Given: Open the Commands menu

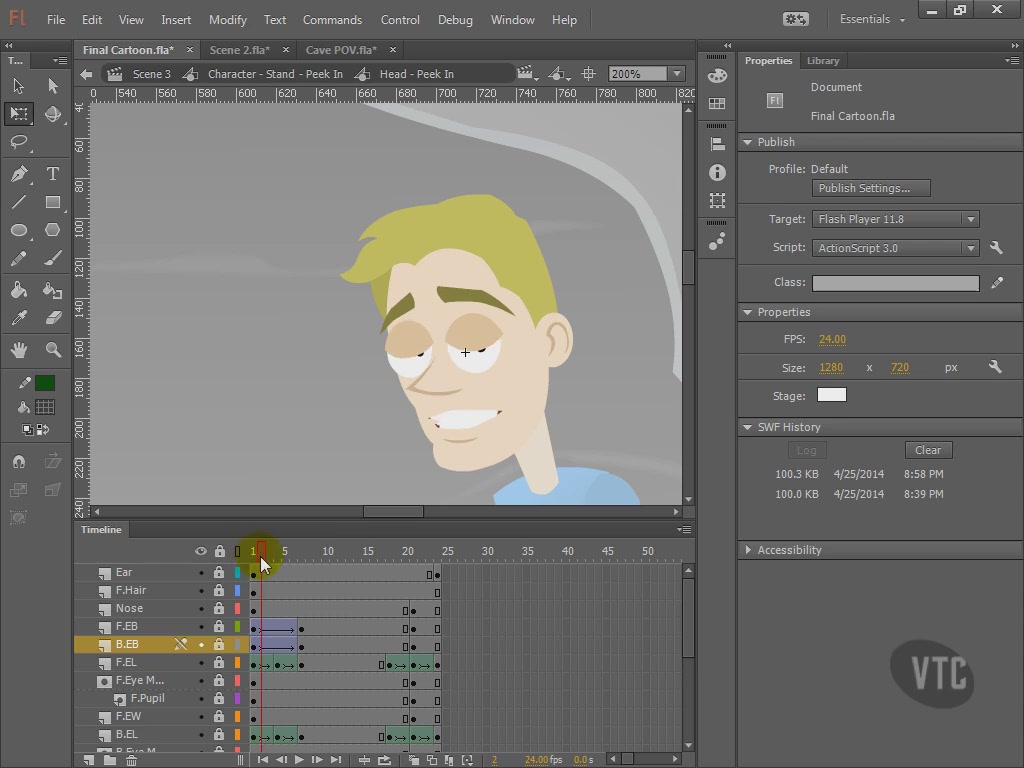Looking at the screenshot, I should 332,20.
